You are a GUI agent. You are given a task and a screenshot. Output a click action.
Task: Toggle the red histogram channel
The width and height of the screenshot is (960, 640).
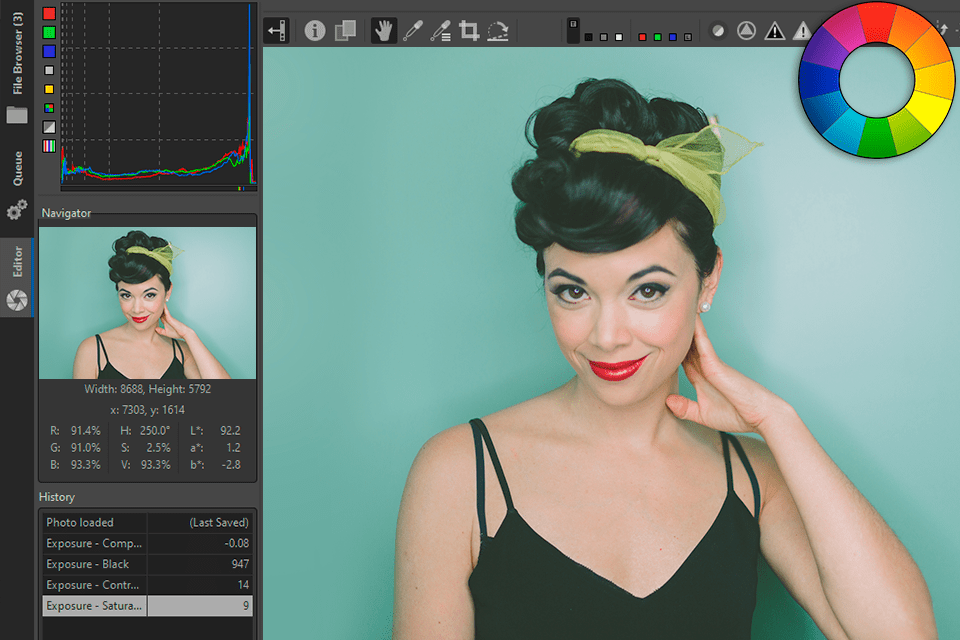[49, 14]
